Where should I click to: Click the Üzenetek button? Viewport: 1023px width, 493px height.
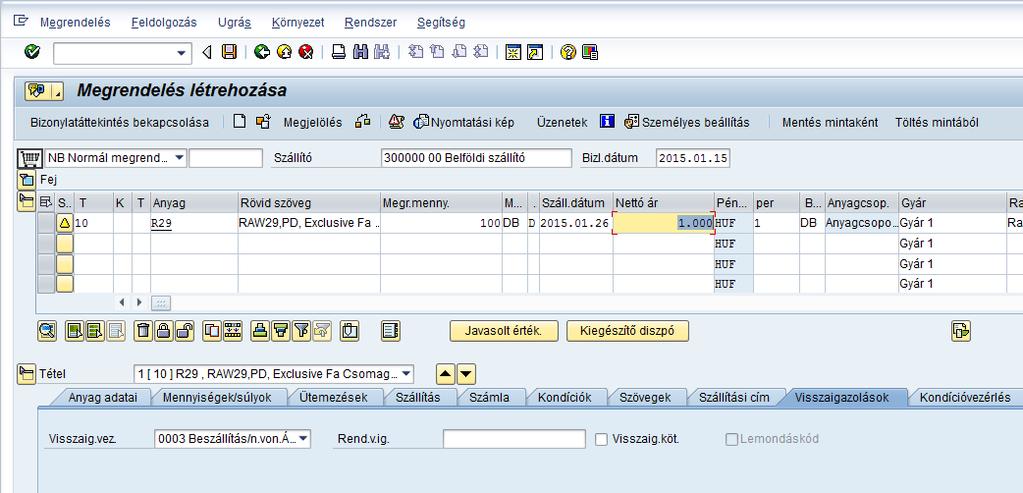[x=562, y=122]
